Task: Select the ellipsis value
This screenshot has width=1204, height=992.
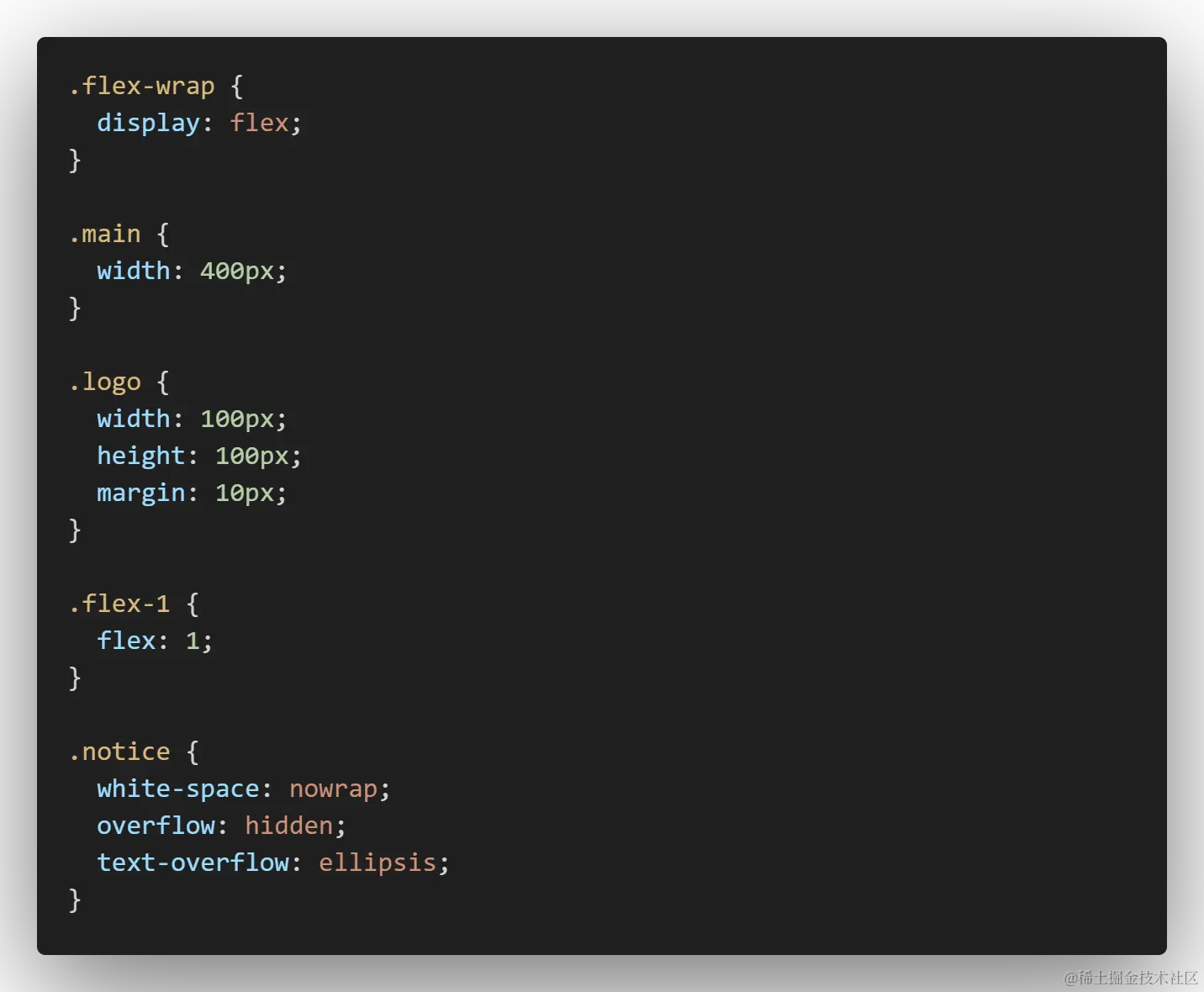Action: (377, 863)
